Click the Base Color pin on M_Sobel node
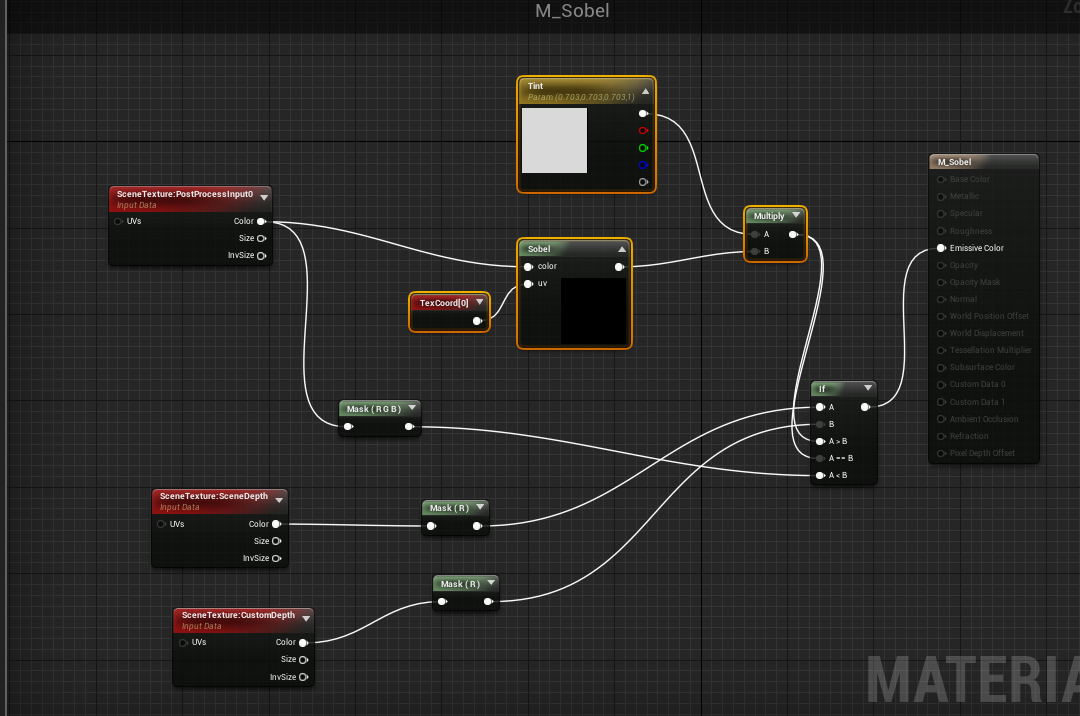Image resolution: width=1080 pixels, height=716 pixels. [x=940, y=179]
